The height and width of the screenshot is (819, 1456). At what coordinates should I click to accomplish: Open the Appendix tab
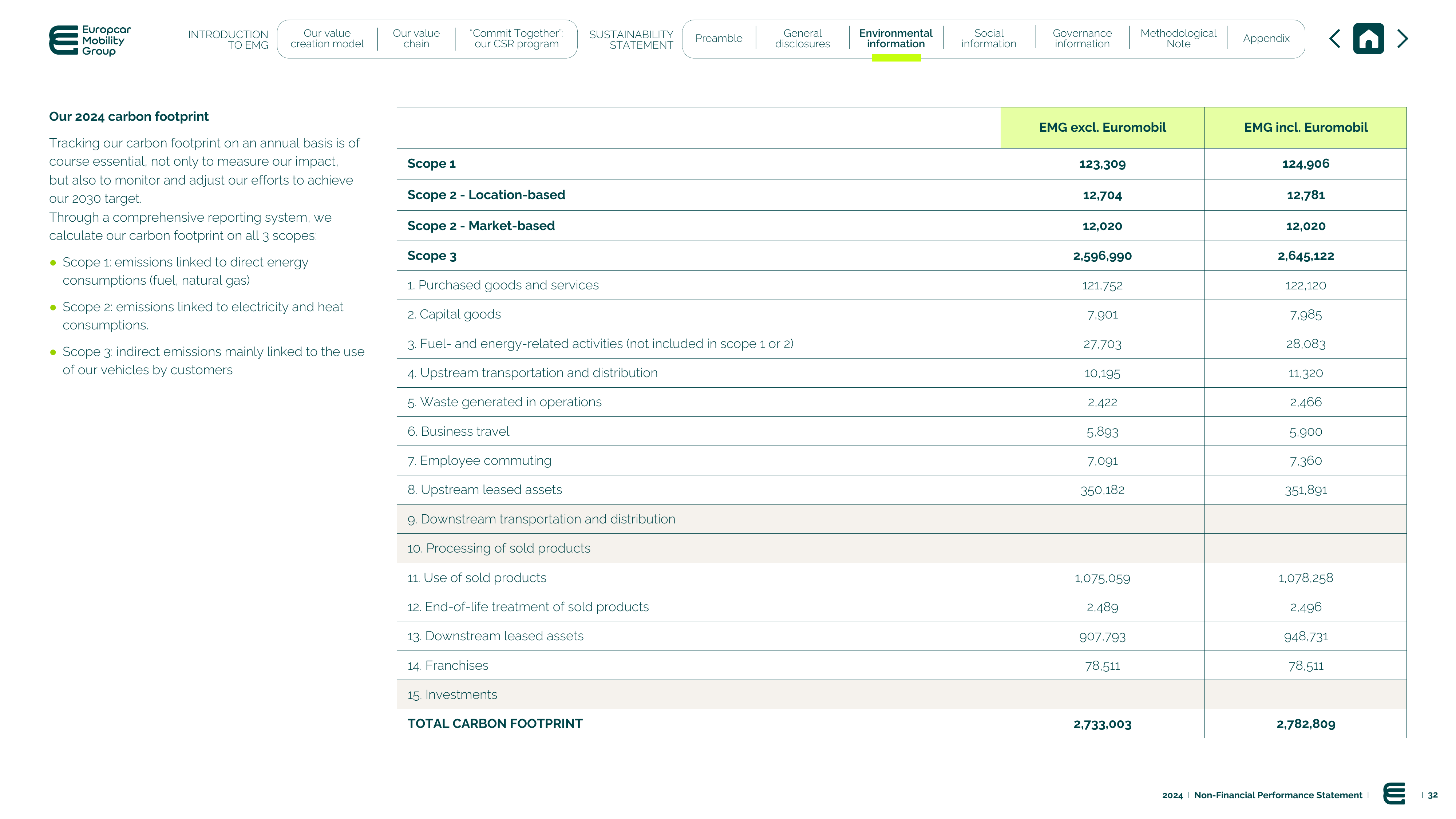click(x=1266, y=39)
